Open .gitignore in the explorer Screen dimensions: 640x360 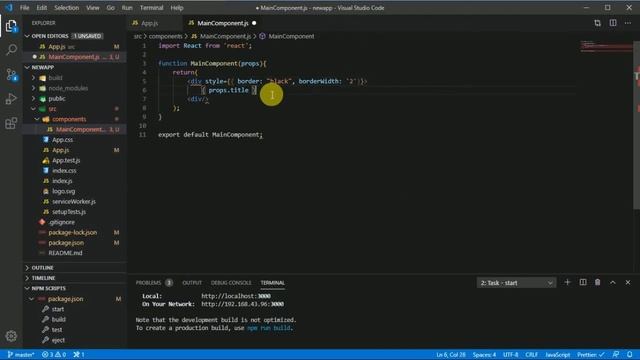(x=62, y=222)
